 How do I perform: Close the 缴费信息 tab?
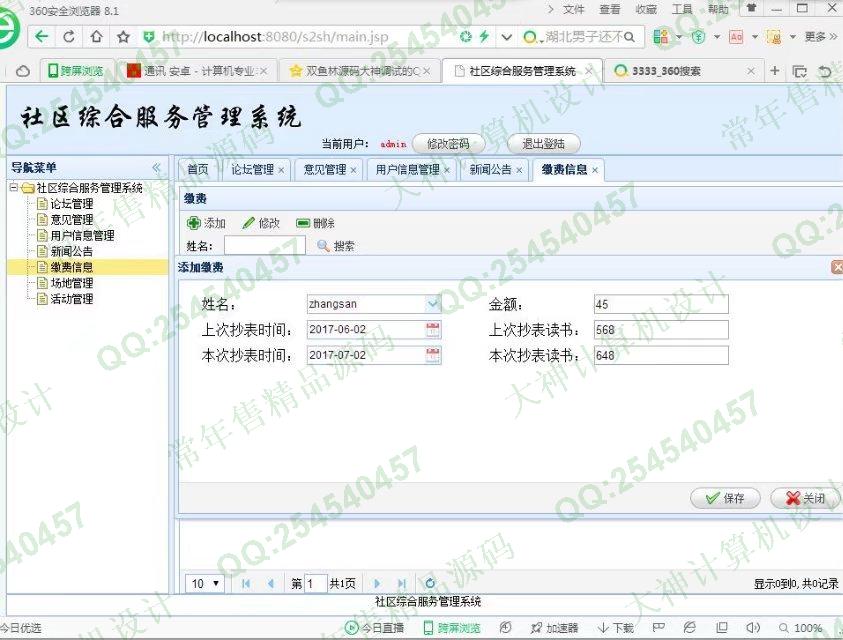[595, 170]
